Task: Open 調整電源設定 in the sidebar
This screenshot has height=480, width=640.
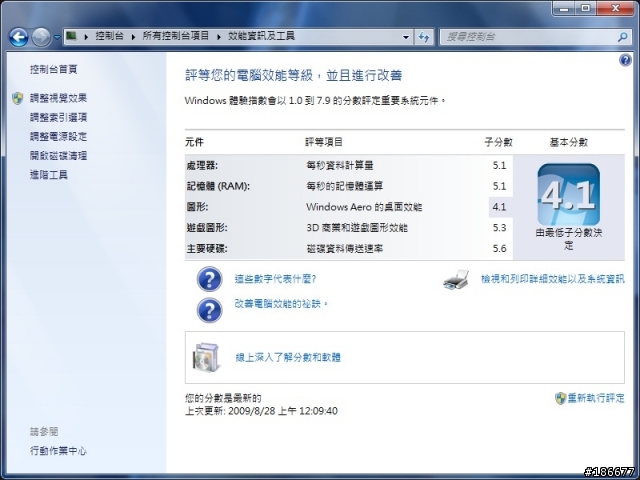Action: [x=58, y=136]
